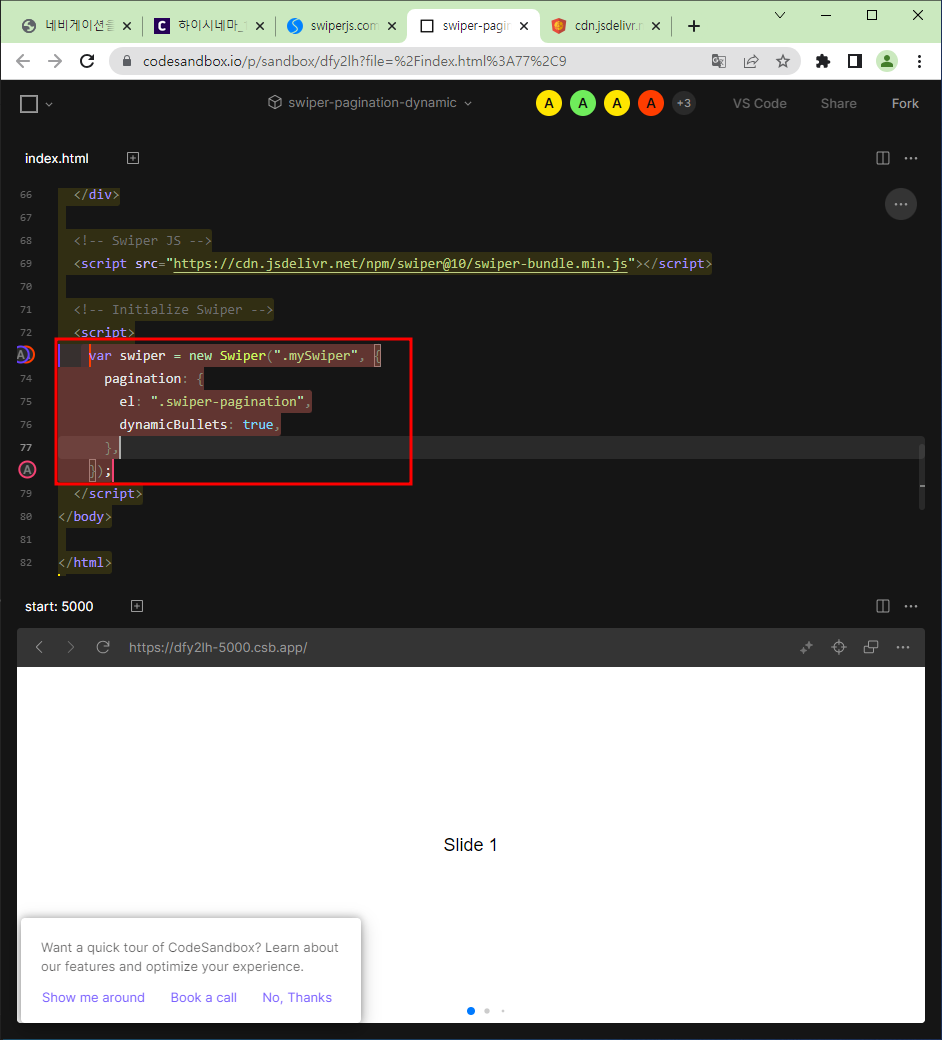The image size is (942, 1040).
Task: Click the swiper-bundle.min.js CDN link
Action: point(400,263)
